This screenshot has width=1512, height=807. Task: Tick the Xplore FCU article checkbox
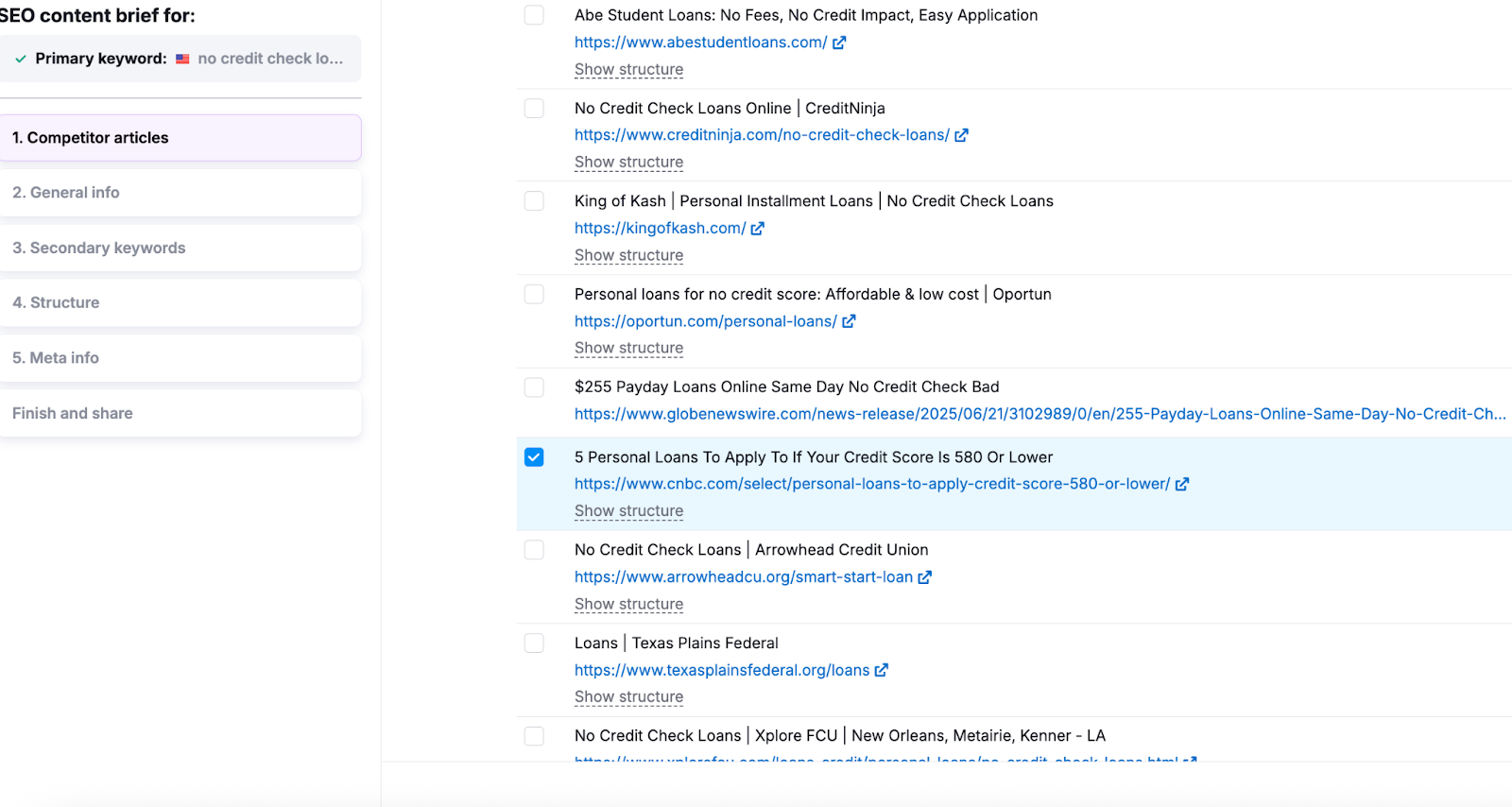coord(534,736)
